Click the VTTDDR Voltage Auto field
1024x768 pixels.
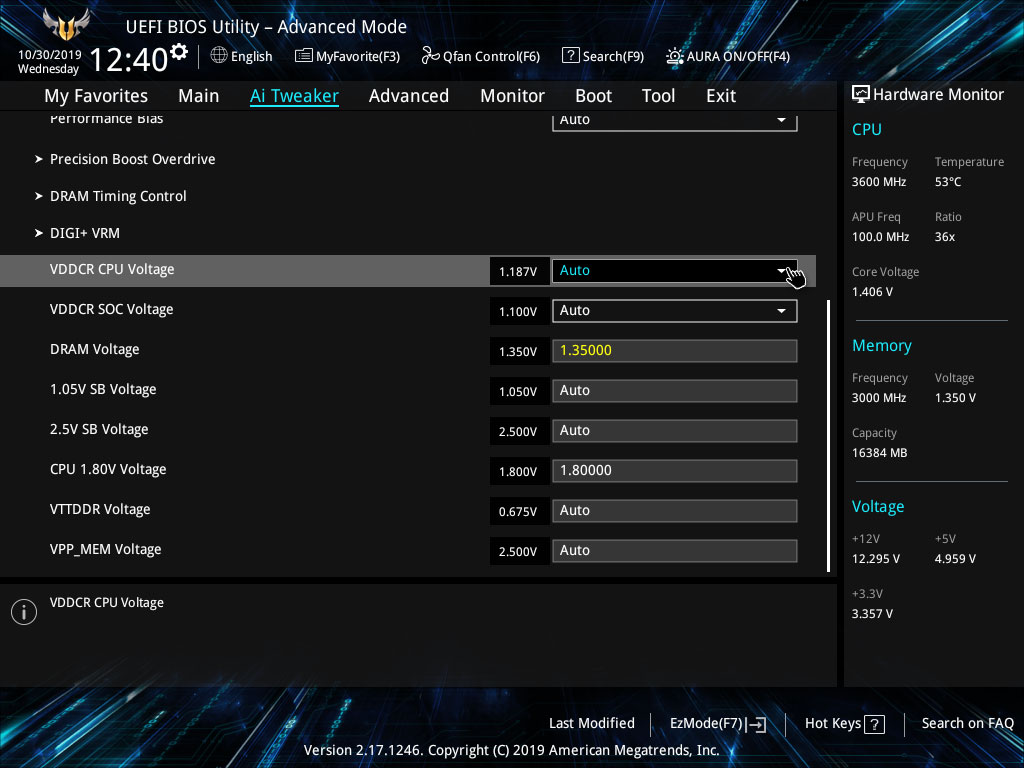point(675,511)
